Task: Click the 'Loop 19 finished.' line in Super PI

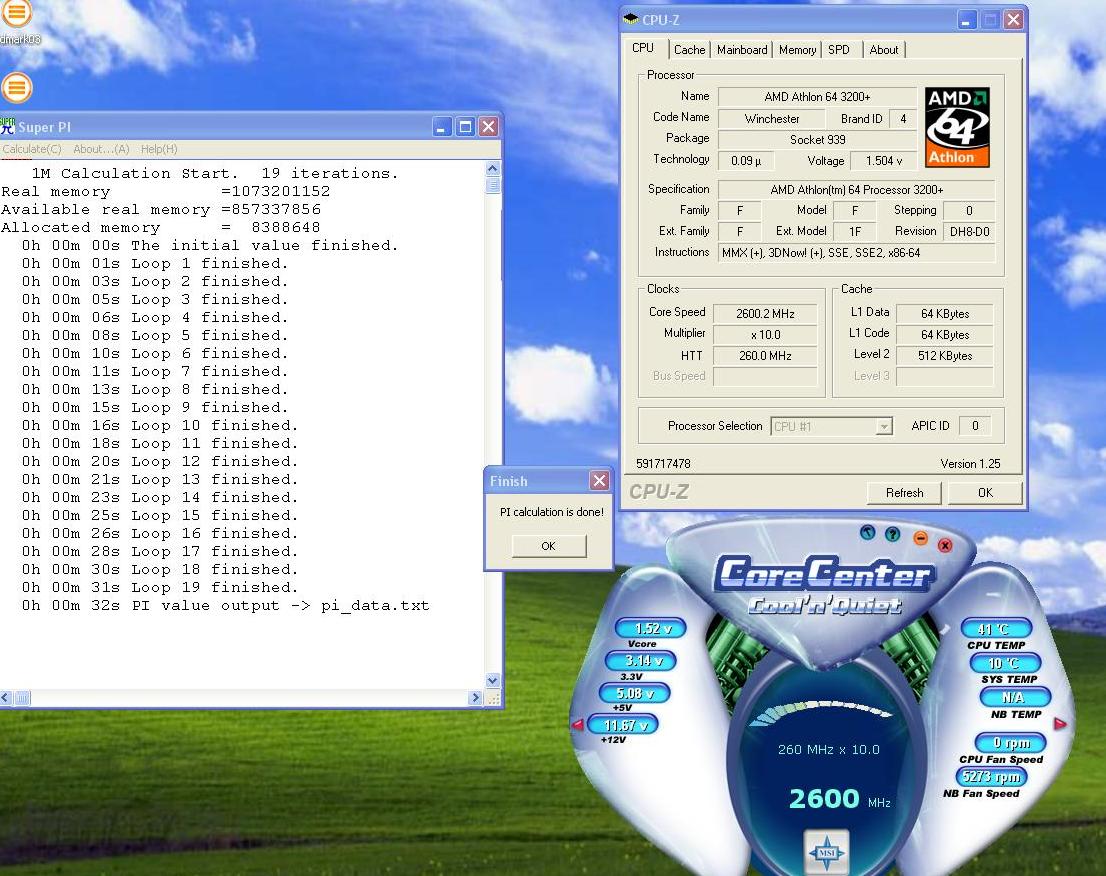Action: point(159,588)
